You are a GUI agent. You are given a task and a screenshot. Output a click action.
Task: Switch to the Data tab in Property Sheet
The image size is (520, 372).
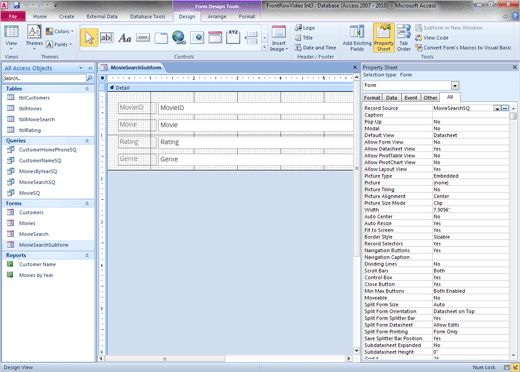pos(391,98)
